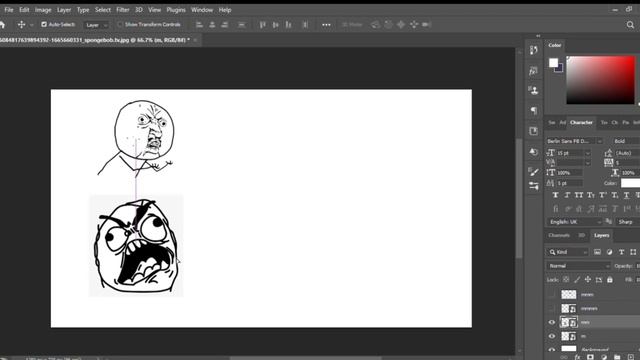
Task: Click the search magnifier icon
Action: coord(630,25)
